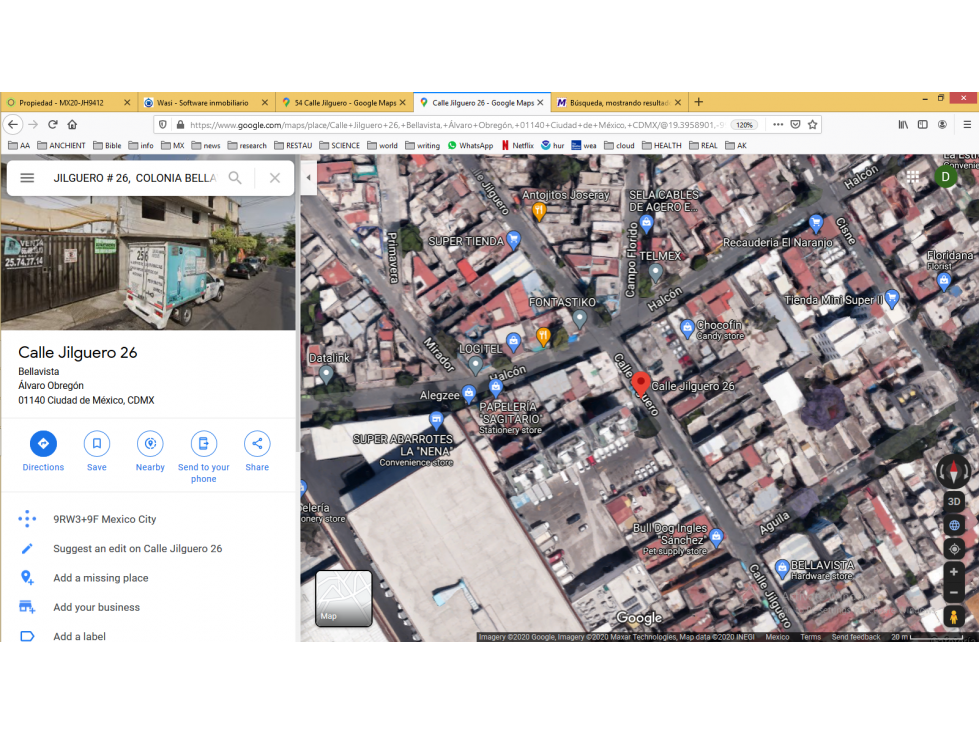
Task: Select the Tienda Mini Super II marker
Action: (892, 299)
